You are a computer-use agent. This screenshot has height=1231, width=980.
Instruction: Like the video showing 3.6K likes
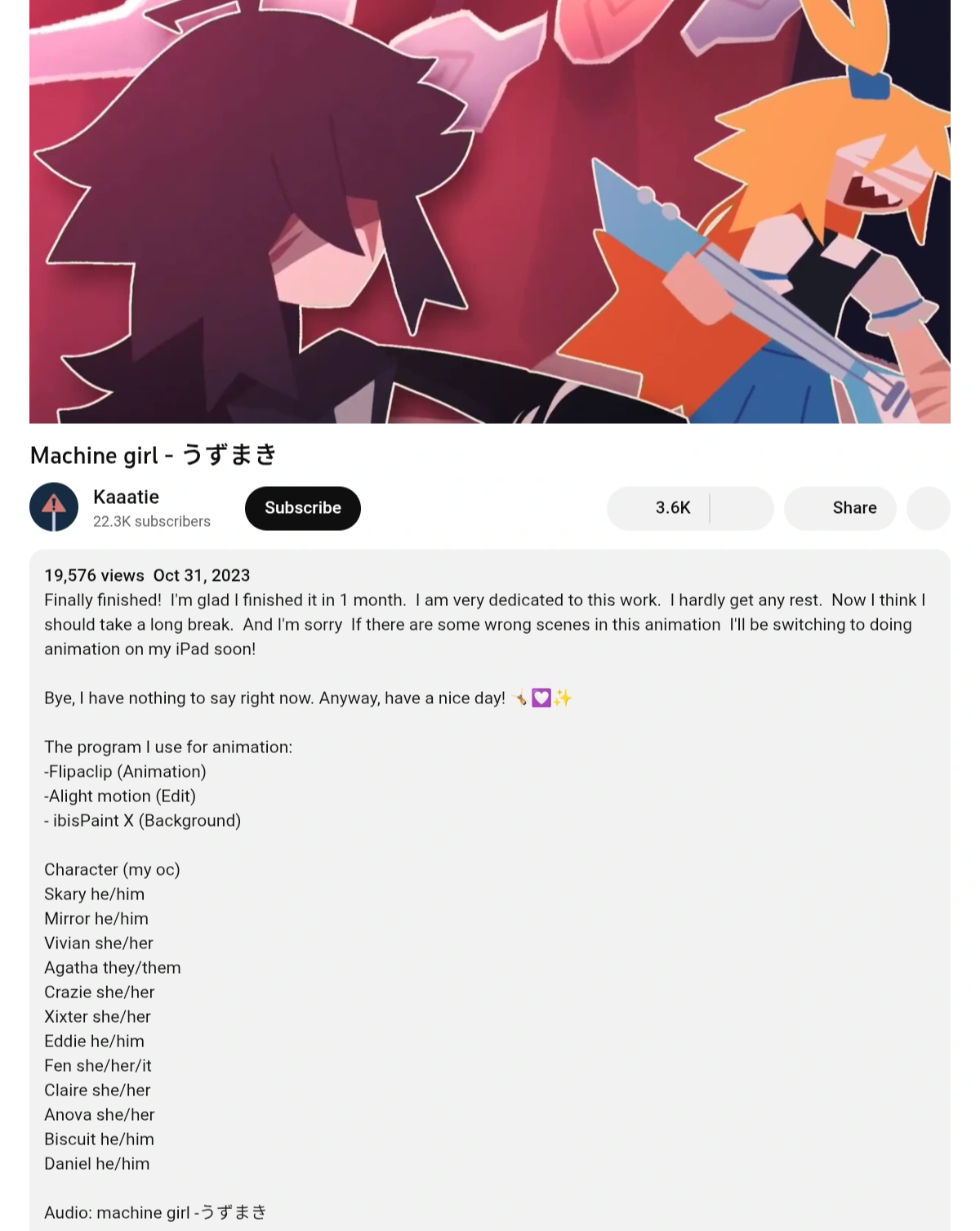[x=658, y=508]
